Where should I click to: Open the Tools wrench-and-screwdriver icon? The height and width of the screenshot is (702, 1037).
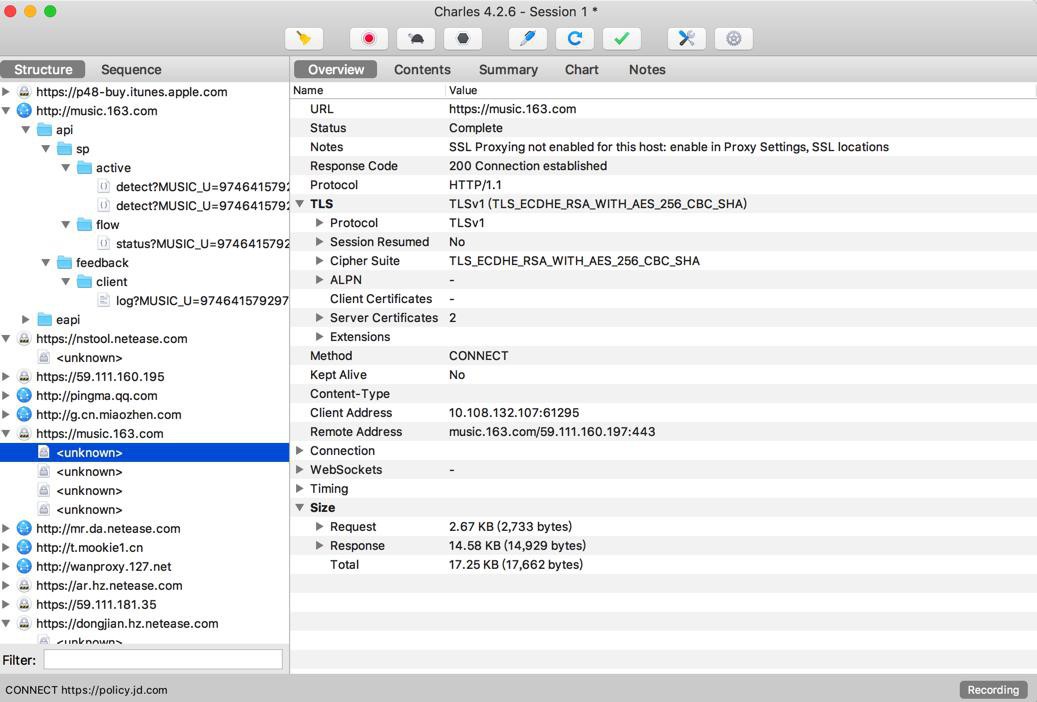(x=686, y=38)
